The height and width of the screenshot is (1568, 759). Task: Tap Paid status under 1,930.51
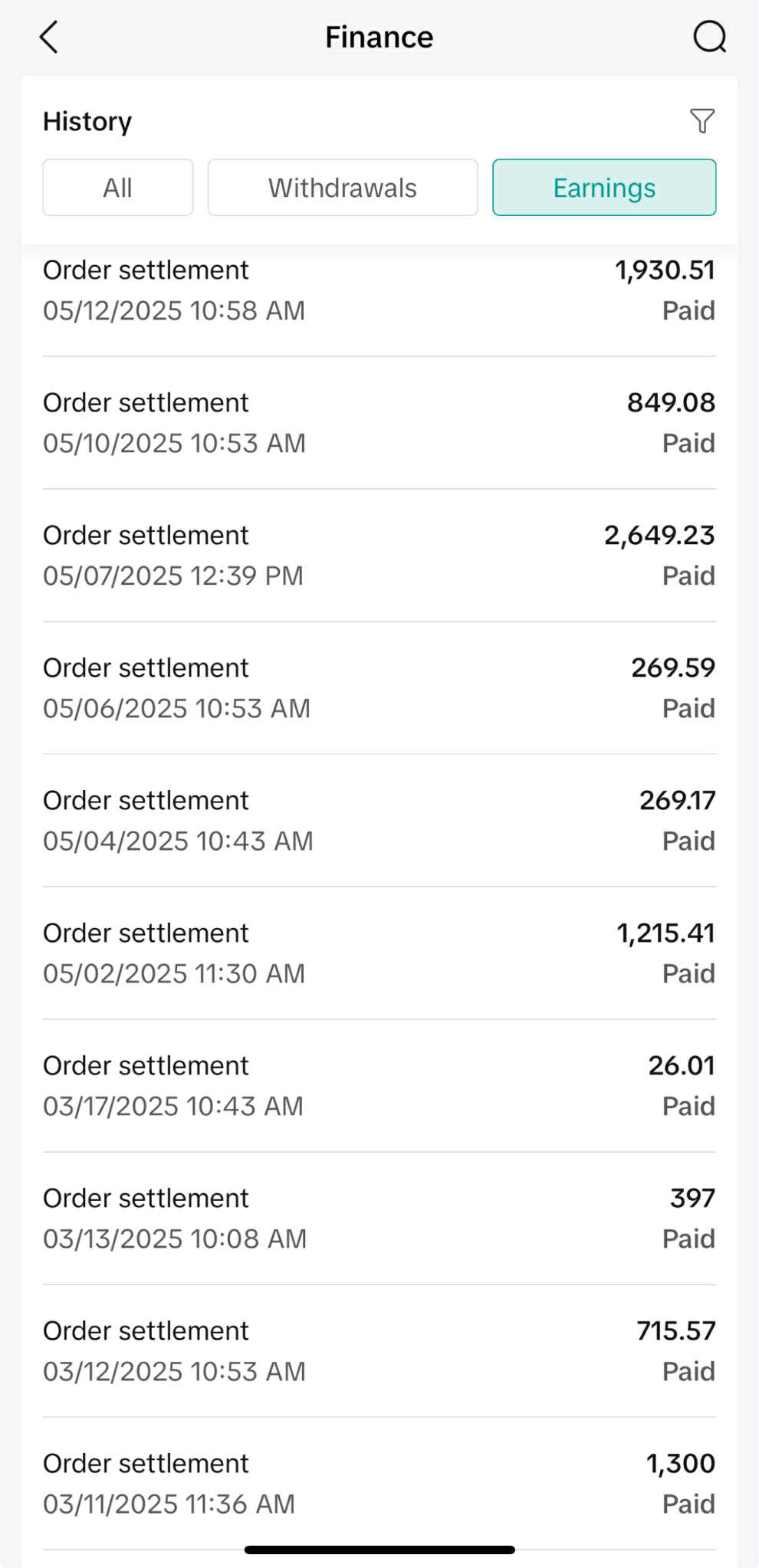pos(688,310)
